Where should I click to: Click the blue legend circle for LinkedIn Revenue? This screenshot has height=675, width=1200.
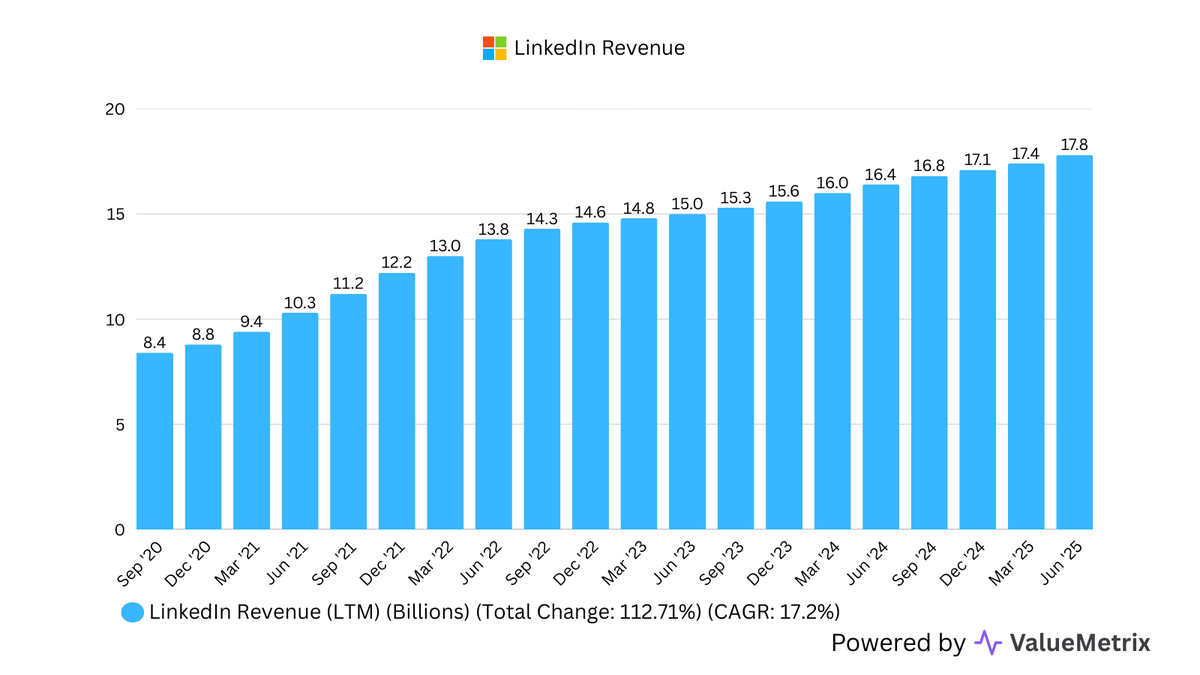click(x=132, y=613)
